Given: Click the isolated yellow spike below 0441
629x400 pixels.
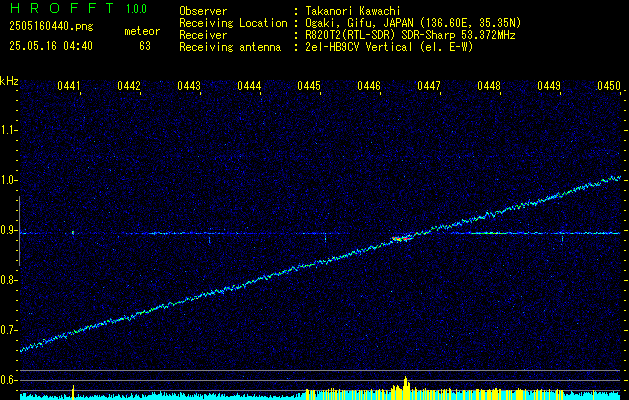Looking at the screenshot, I should click(73, 392).
